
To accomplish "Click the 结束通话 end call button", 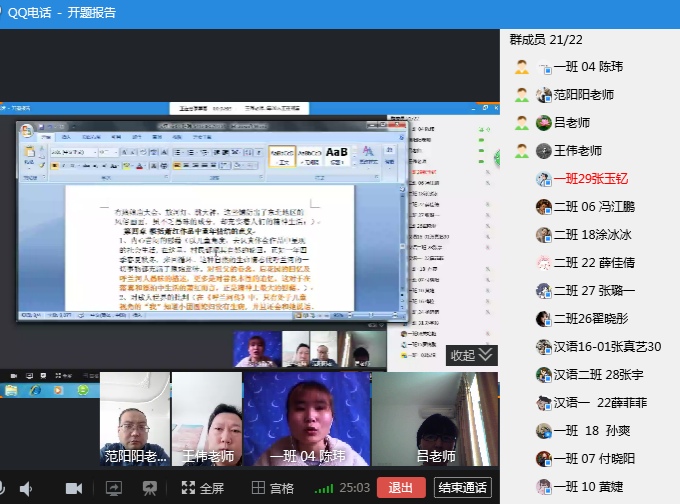I will (462, 488).
